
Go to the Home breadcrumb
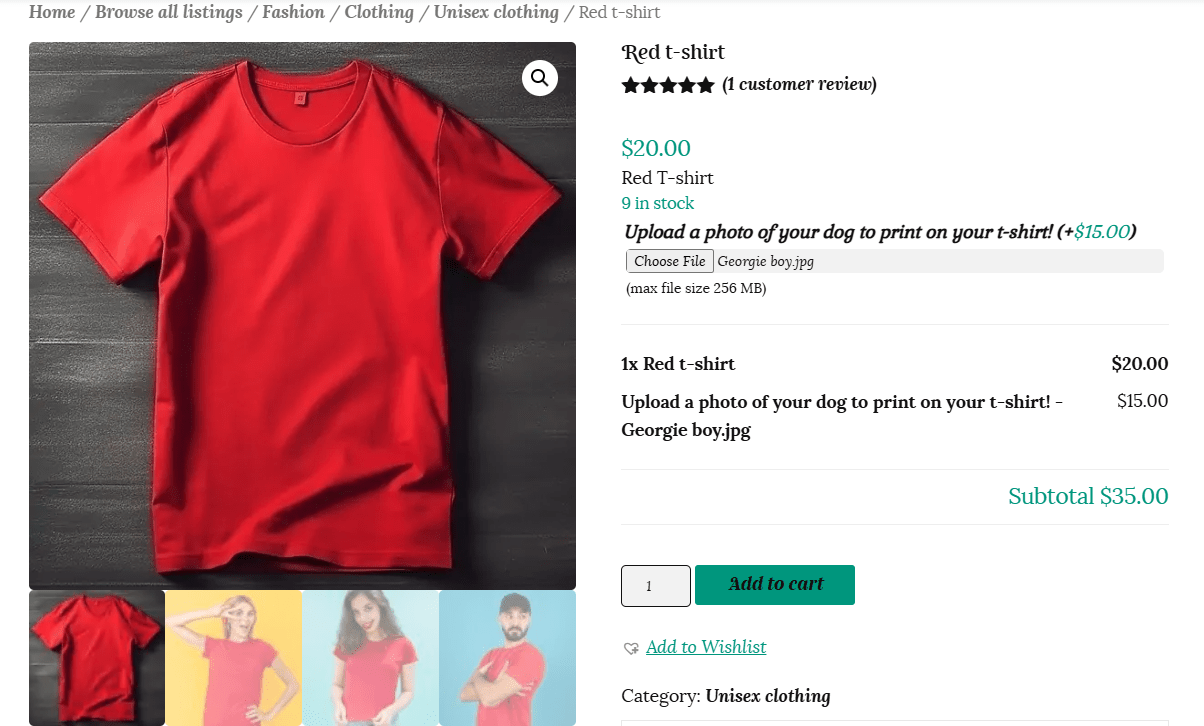52,12
